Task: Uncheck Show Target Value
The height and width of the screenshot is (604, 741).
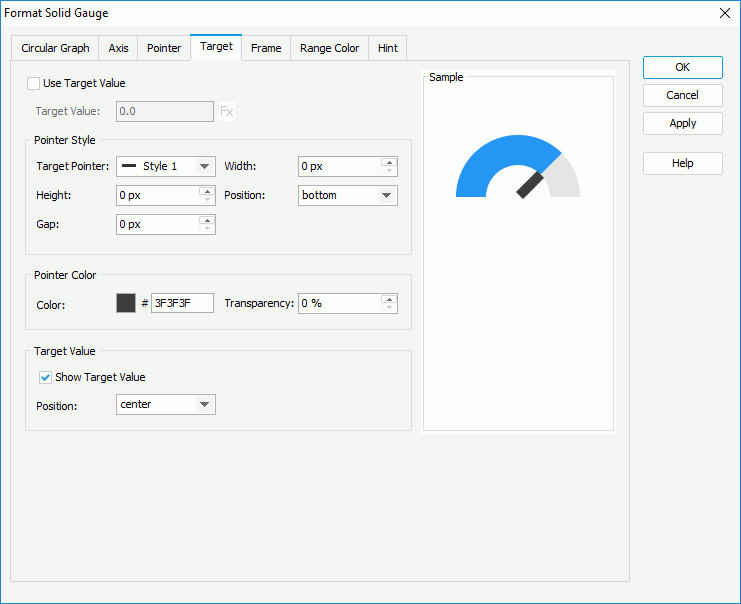Action: point(45,378)
